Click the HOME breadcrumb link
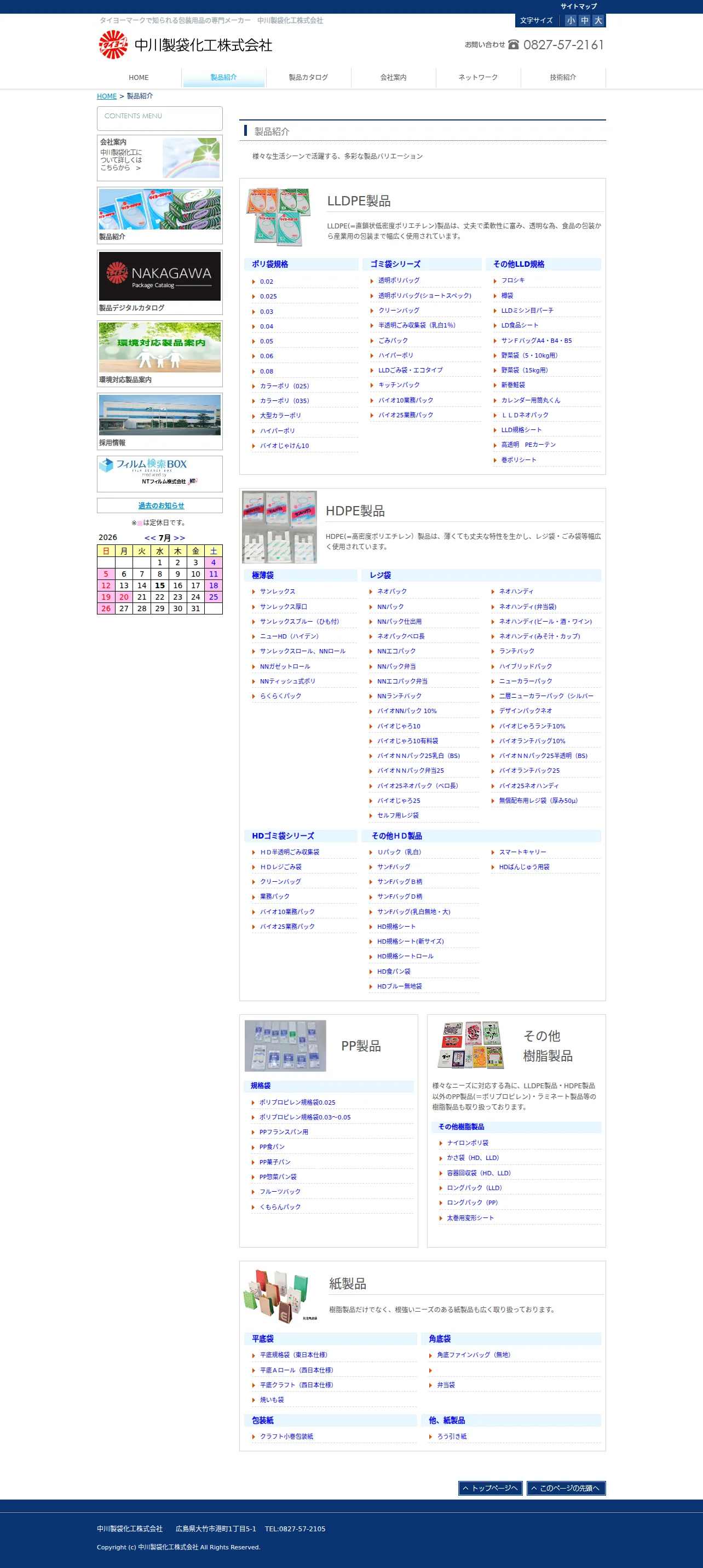Image resolution: width=703 pixels, height=1568 pixels. coord(107,96)
